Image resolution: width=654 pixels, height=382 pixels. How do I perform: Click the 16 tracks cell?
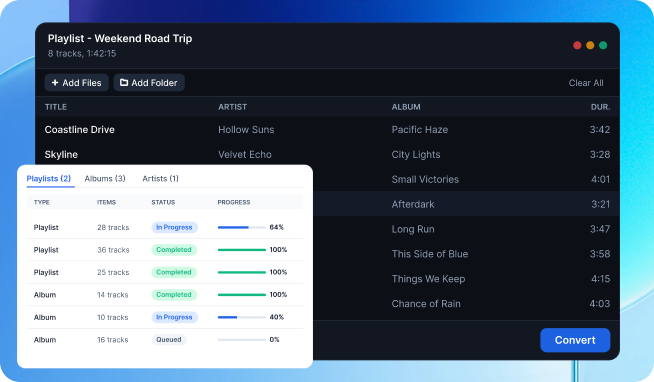click(x=113, y=340)
